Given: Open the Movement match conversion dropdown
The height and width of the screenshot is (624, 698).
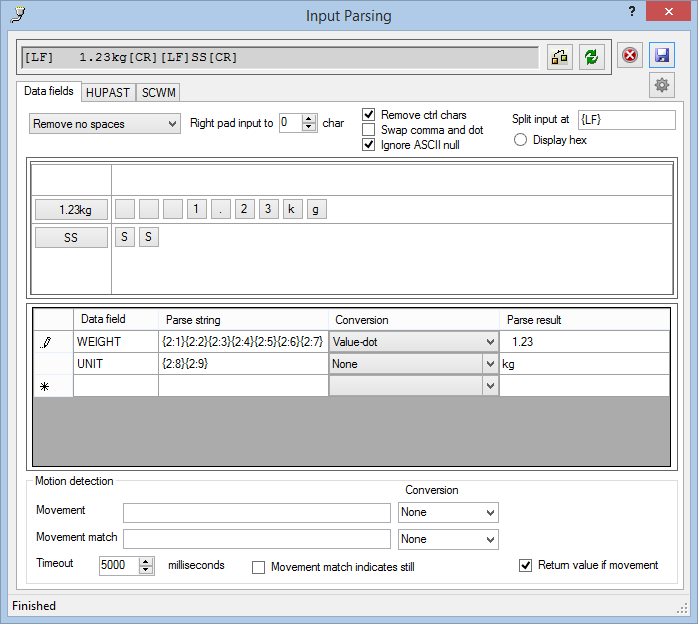Looking at the screenshot, I should click(448, 539).
